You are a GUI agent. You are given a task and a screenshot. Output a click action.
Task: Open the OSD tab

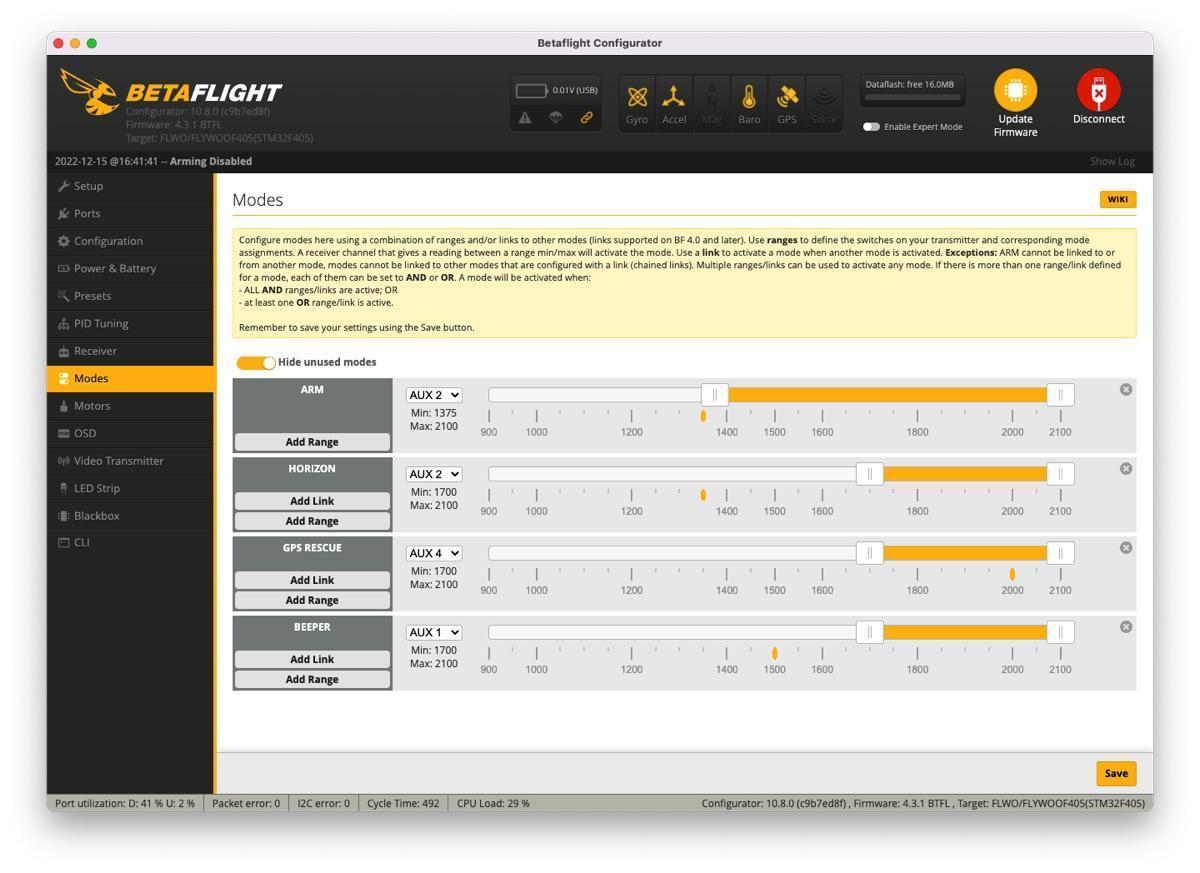pos(130,433)
